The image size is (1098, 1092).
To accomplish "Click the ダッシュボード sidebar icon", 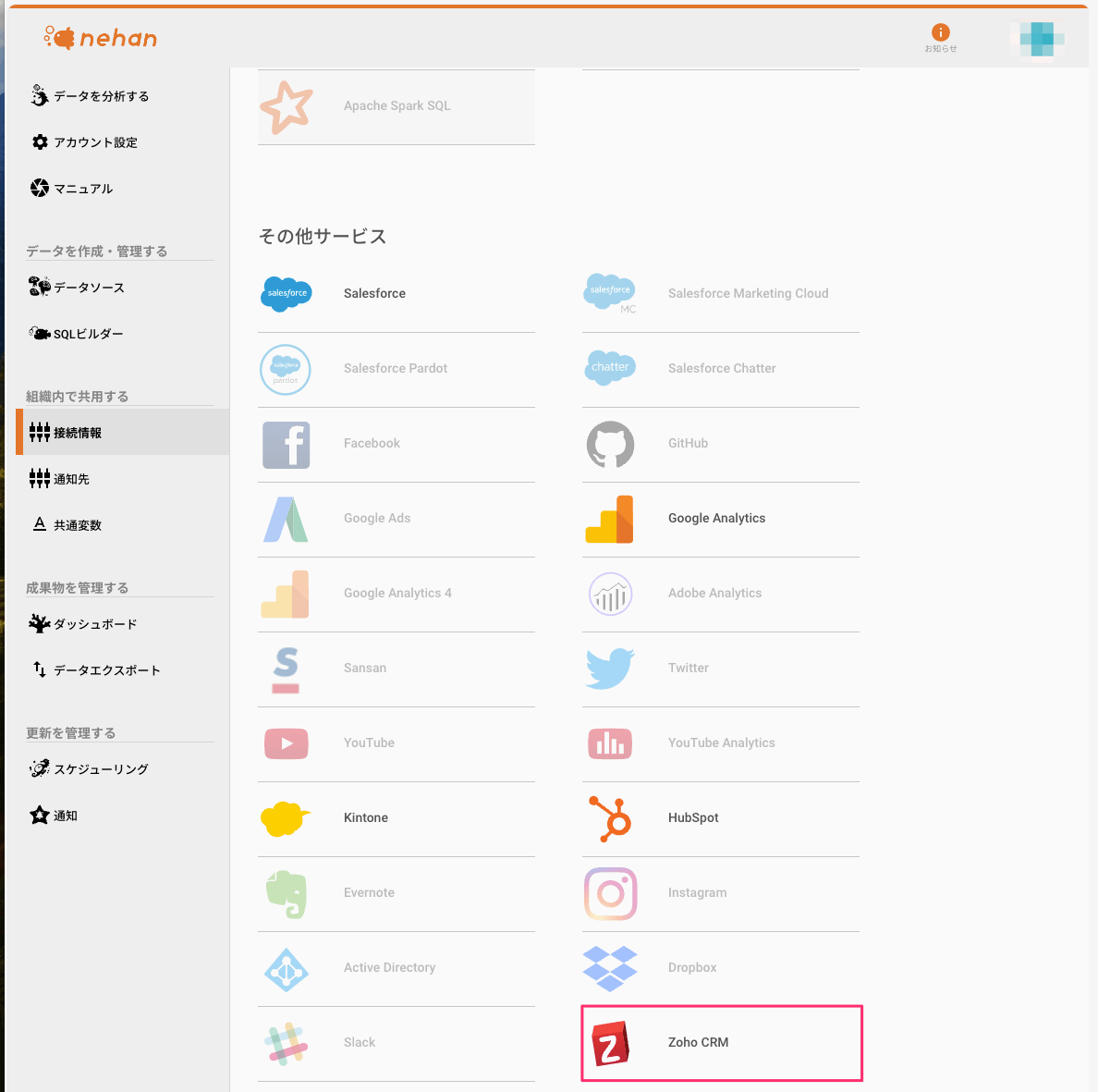I will pos(39,623).
